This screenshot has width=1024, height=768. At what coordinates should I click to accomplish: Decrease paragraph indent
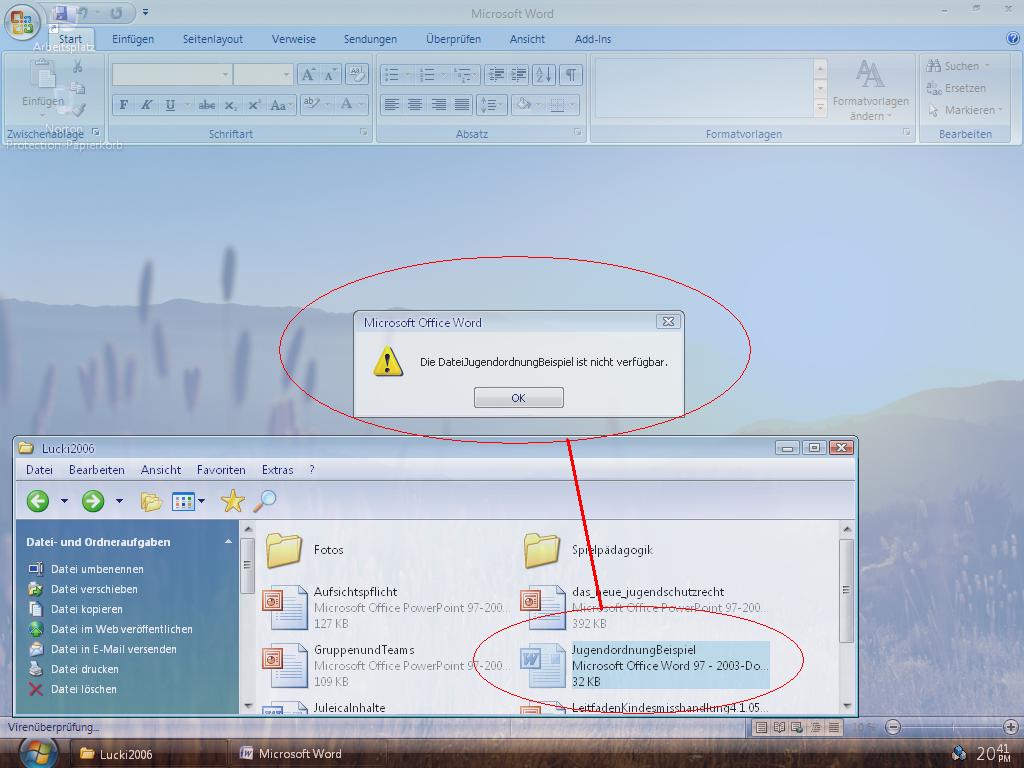pyautogui.click(x=496, y=75)
